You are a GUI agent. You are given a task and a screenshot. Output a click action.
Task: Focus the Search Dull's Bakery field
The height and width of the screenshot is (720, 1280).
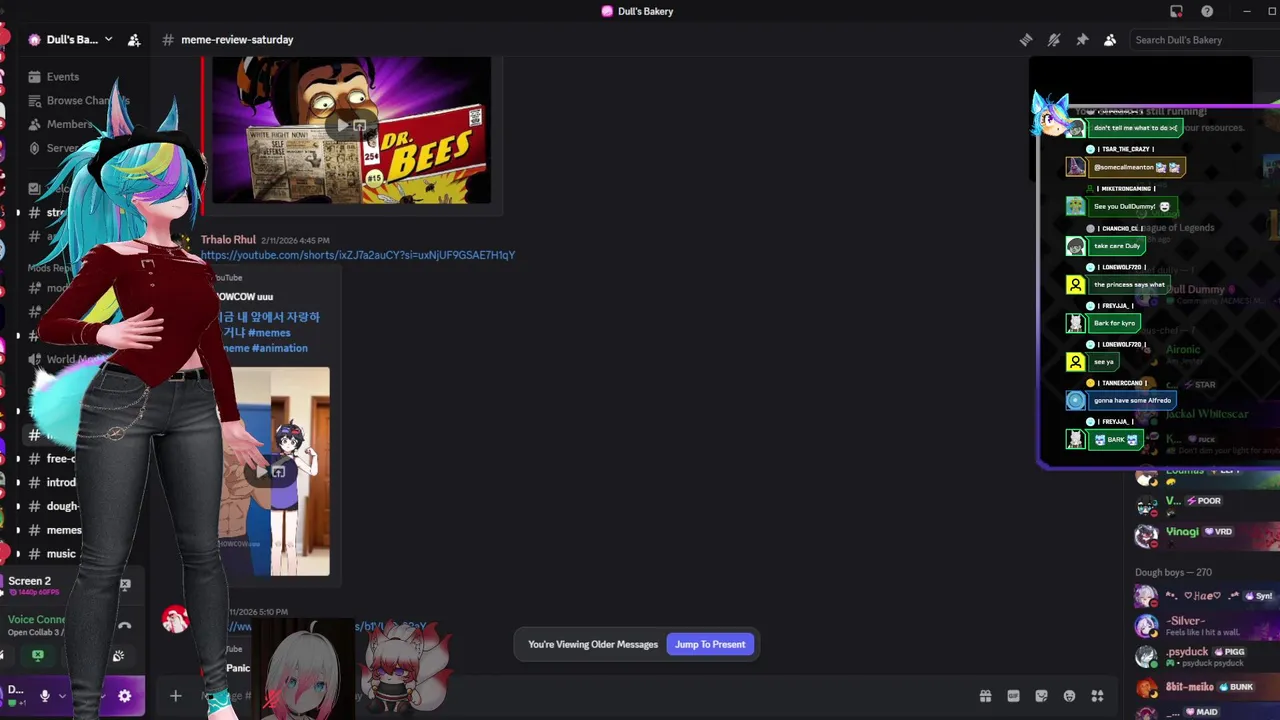[x=1203, y=40]
